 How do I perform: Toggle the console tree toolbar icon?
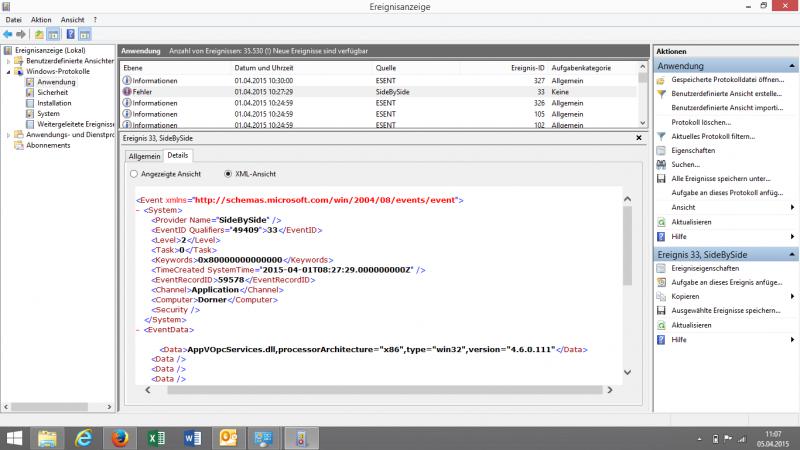53,34
